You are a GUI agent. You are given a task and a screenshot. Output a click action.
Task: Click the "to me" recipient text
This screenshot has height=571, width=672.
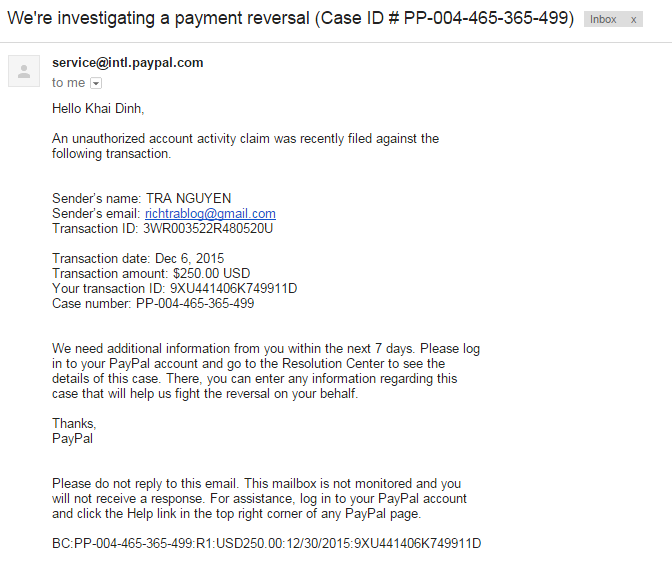(x=68, y=83)
